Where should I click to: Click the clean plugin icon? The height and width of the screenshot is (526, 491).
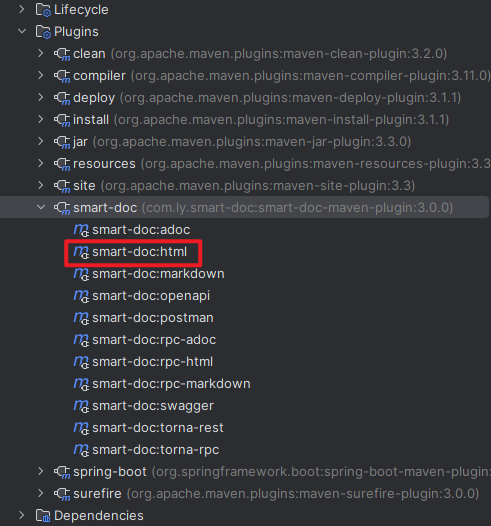point(62,54)
